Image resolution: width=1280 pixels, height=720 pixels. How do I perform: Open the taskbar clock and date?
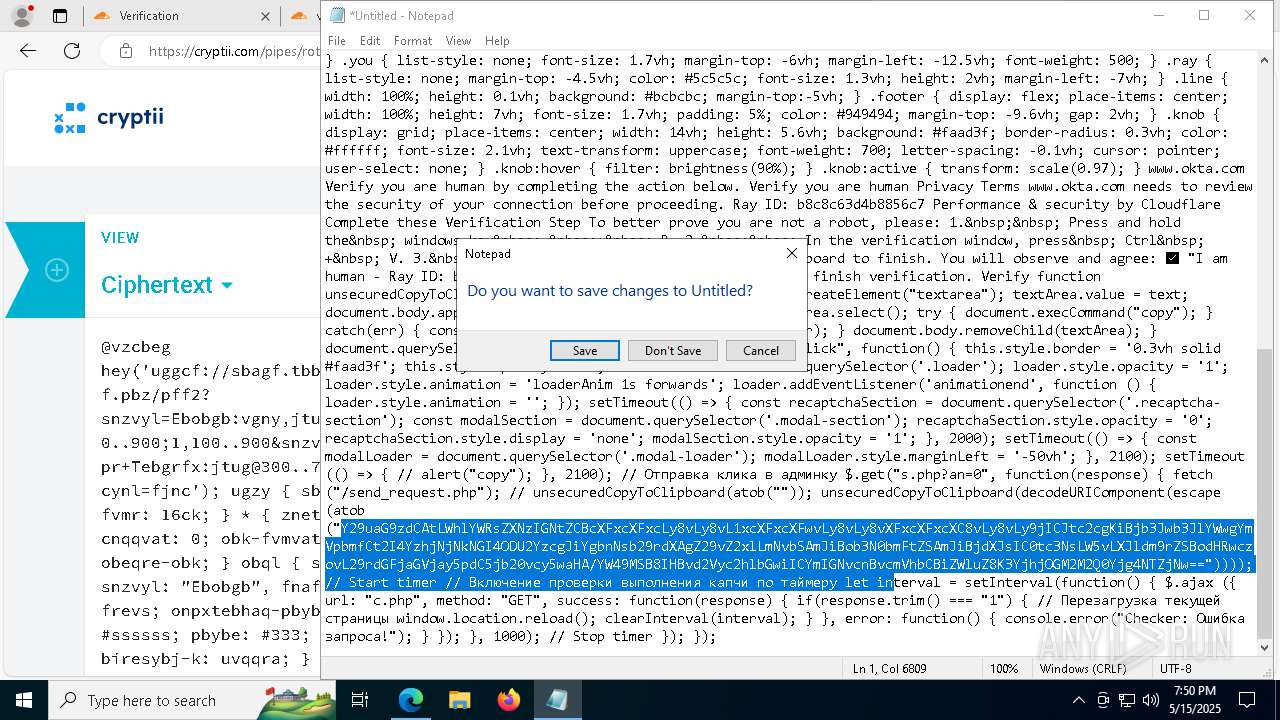1194,700
